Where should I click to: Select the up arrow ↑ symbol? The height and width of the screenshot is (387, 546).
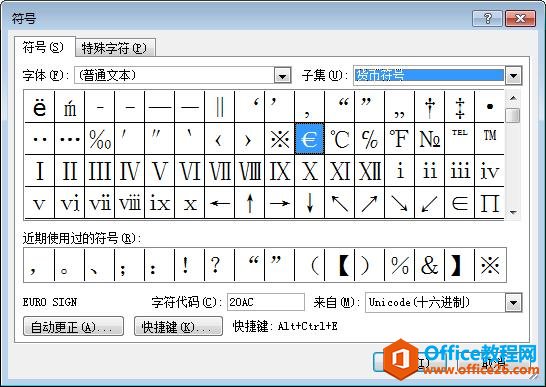click(x=250, y=203)
